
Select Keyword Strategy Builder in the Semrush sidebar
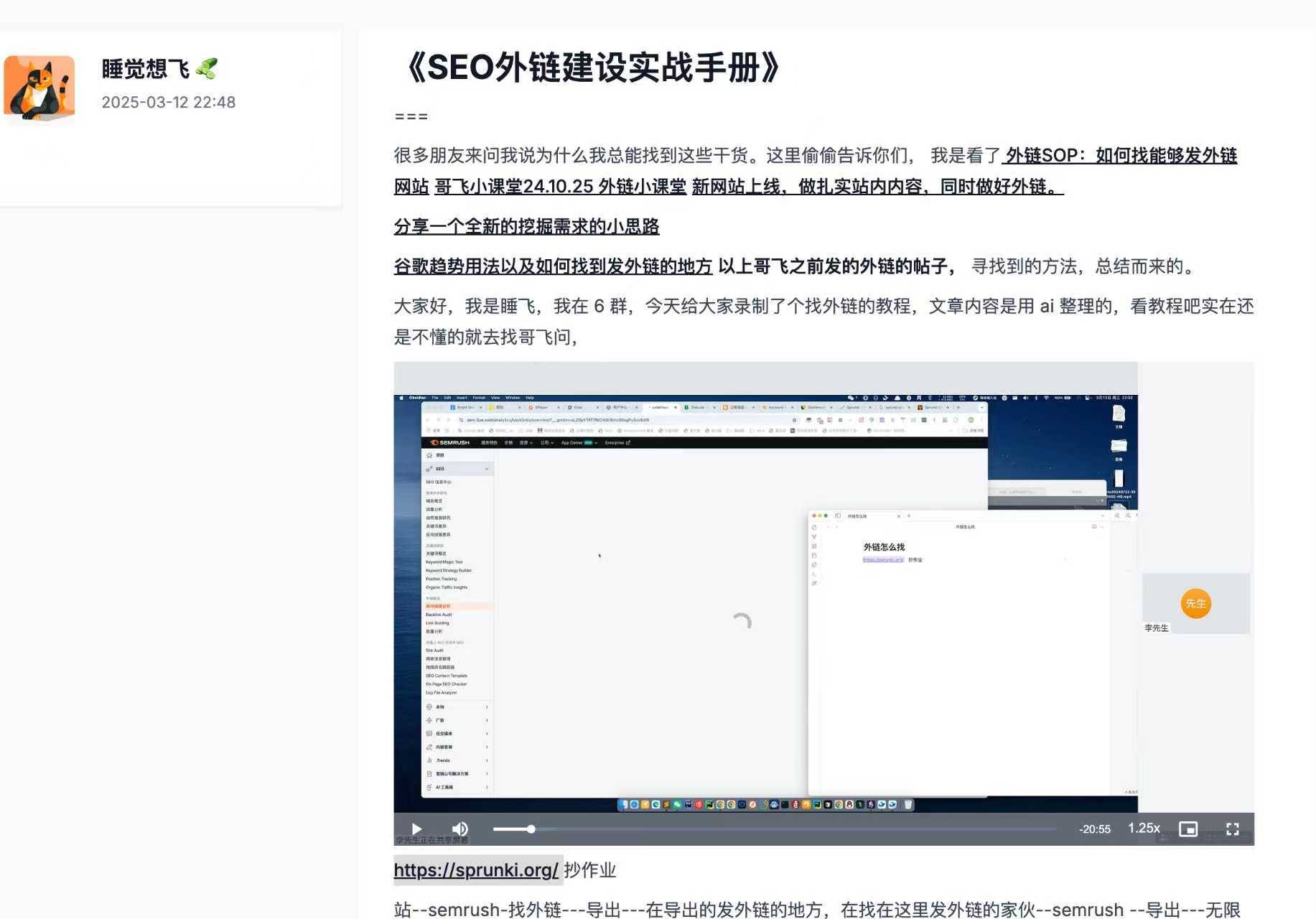click(x=449, y=570)
